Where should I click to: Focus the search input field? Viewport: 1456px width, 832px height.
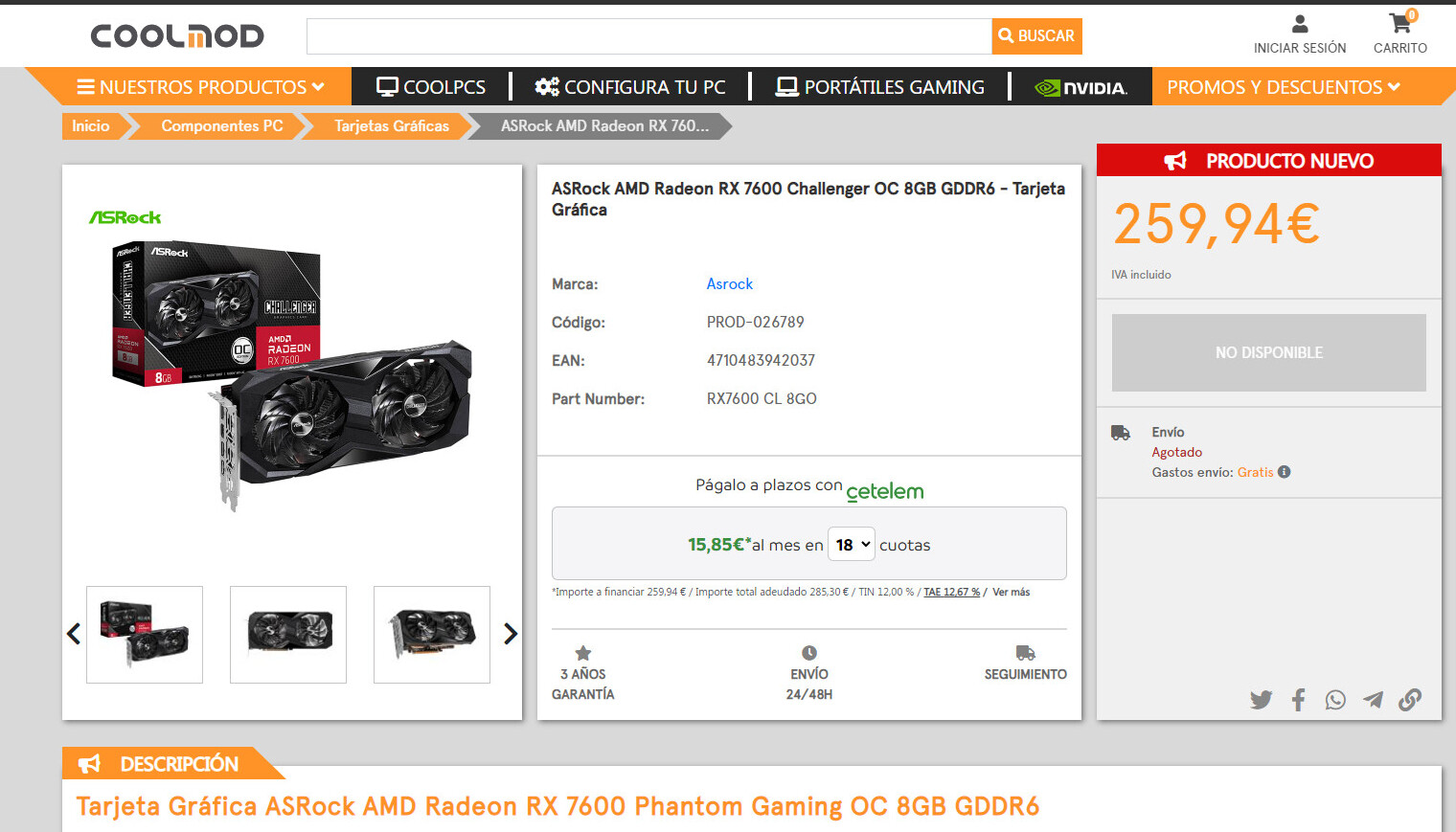(x=649, y=36)
